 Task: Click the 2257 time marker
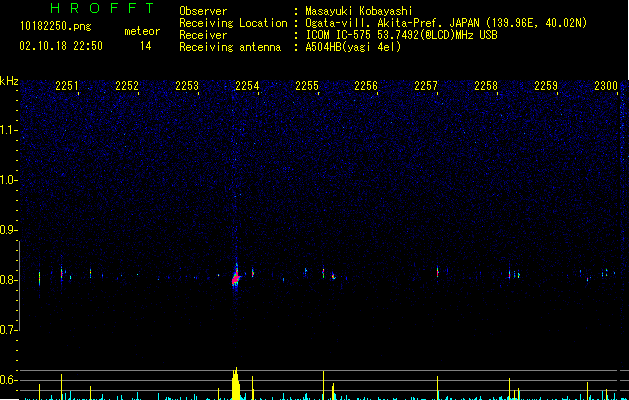tap(426, 86)
